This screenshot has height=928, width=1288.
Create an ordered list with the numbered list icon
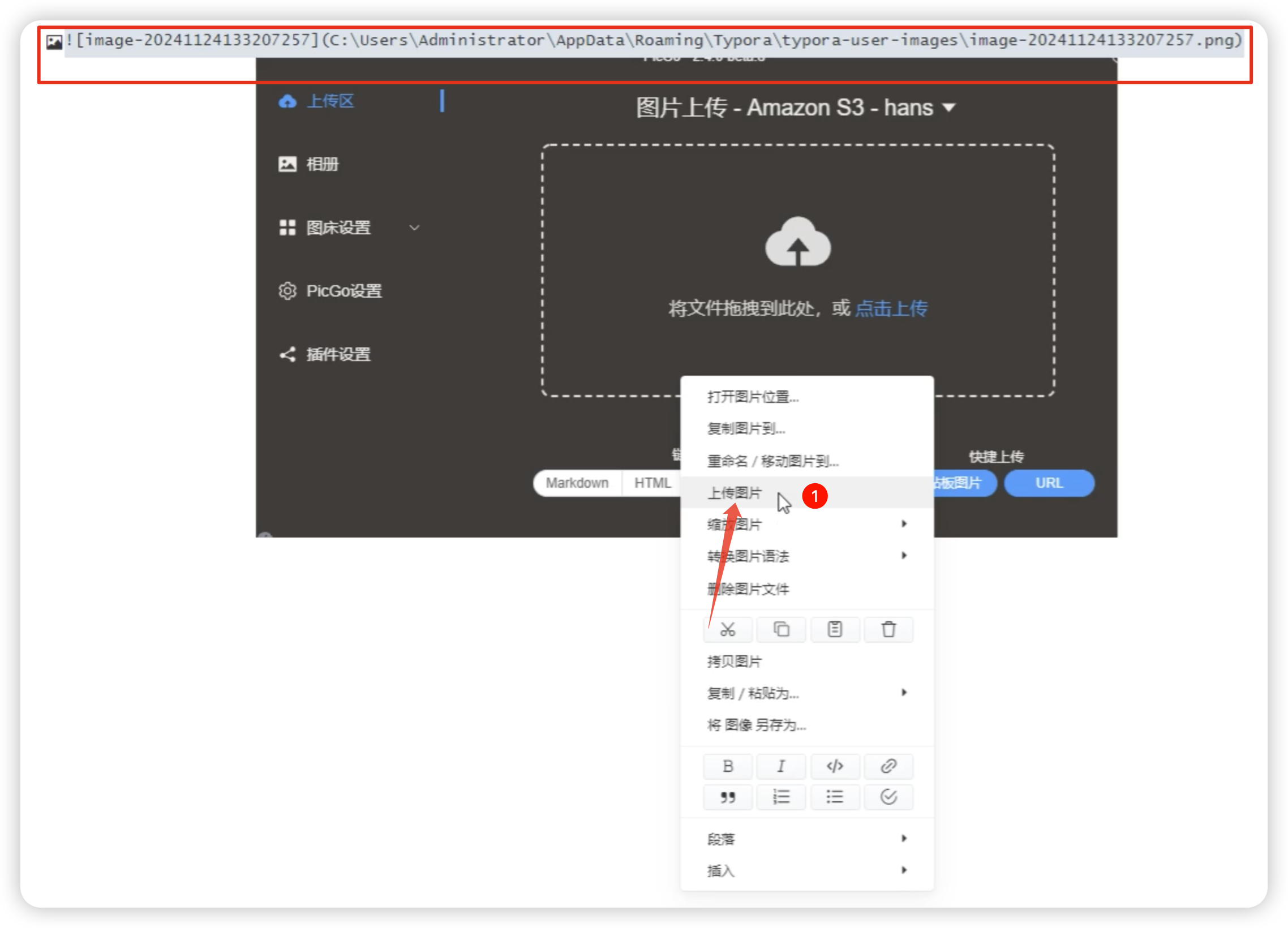tap(782, 797)
